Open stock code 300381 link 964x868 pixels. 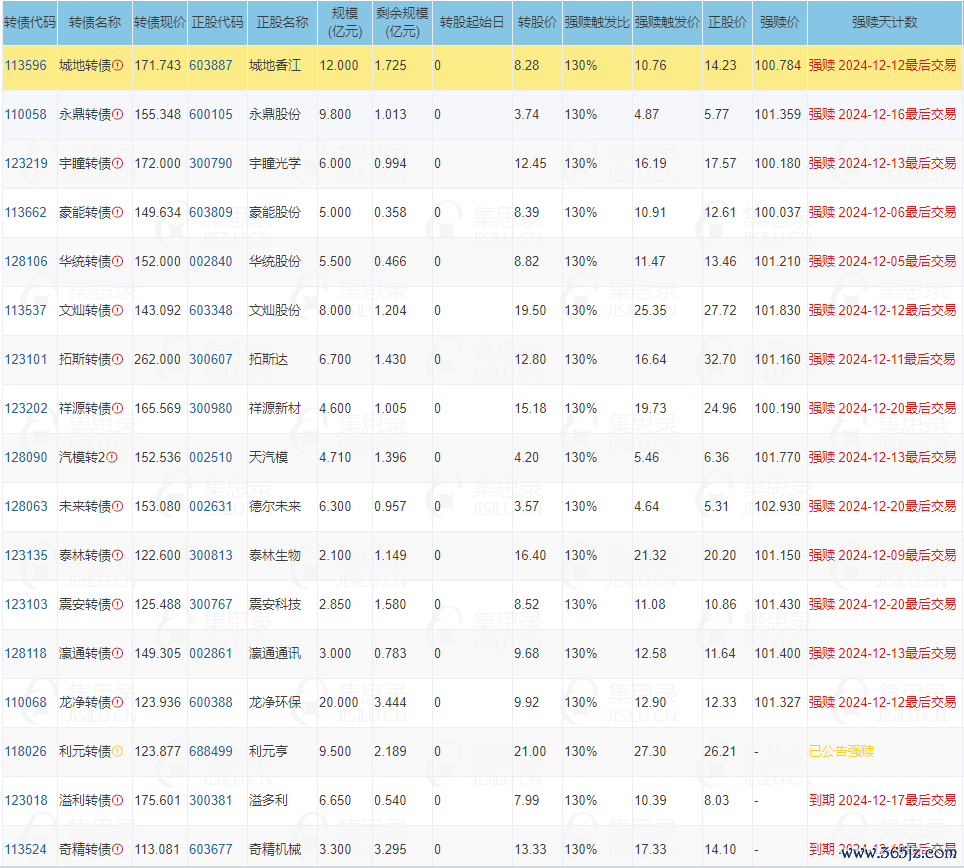[x=211, y=800]
